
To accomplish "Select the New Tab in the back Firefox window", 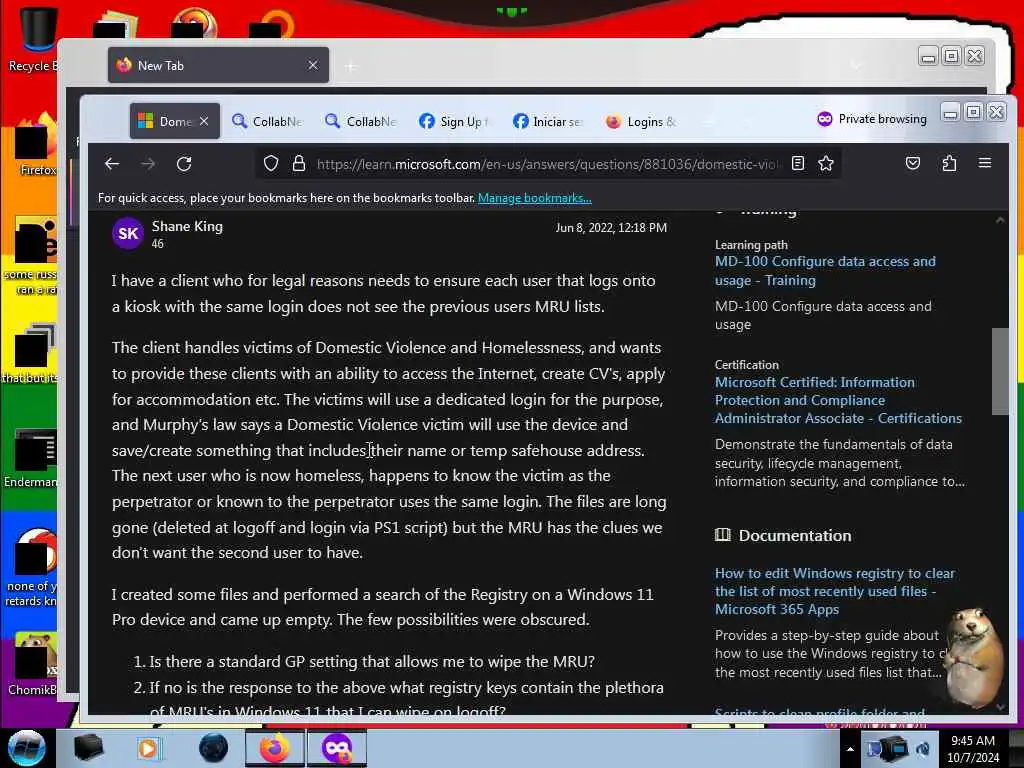I will click(218, 65).
